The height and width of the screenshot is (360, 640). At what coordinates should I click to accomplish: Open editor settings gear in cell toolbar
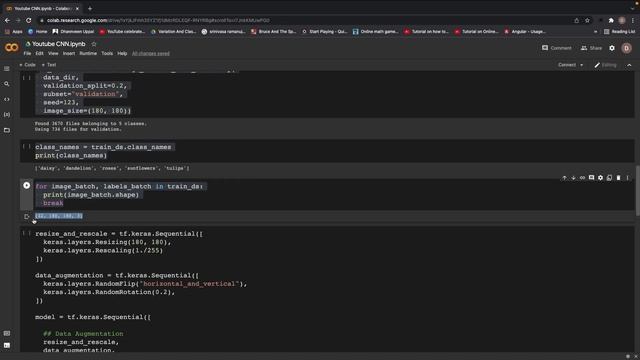pos(600,178)
